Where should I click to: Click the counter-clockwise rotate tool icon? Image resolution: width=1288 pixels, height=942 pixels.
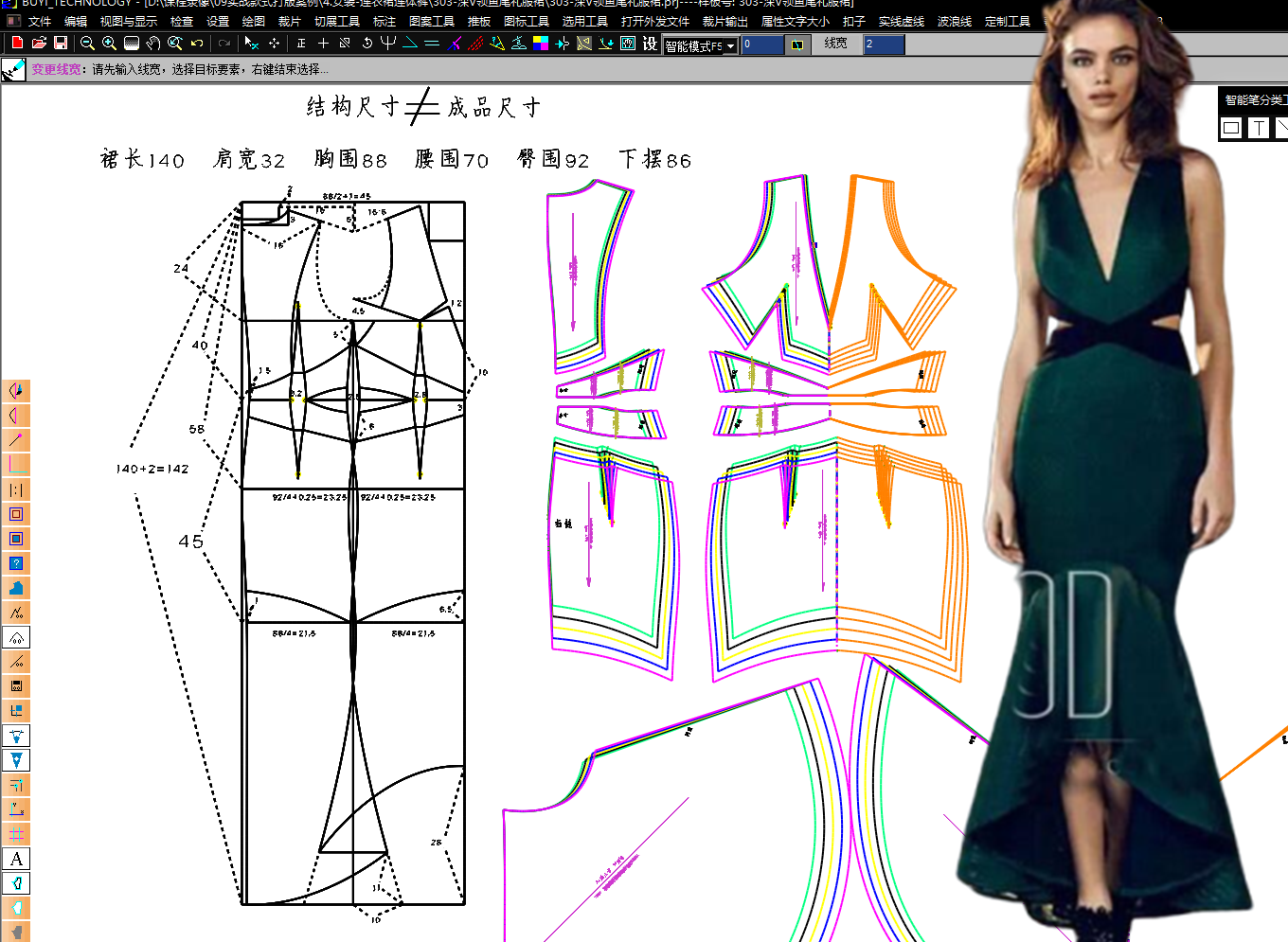tap(367, 44)
